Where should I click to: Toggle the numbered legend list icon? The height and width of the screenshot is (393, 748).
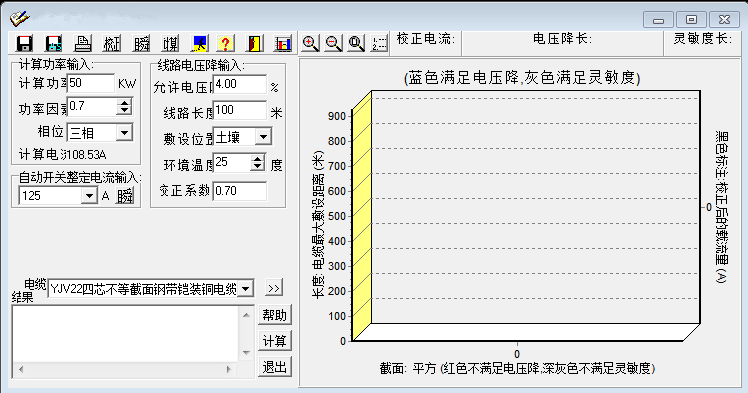tap(379, 43)
